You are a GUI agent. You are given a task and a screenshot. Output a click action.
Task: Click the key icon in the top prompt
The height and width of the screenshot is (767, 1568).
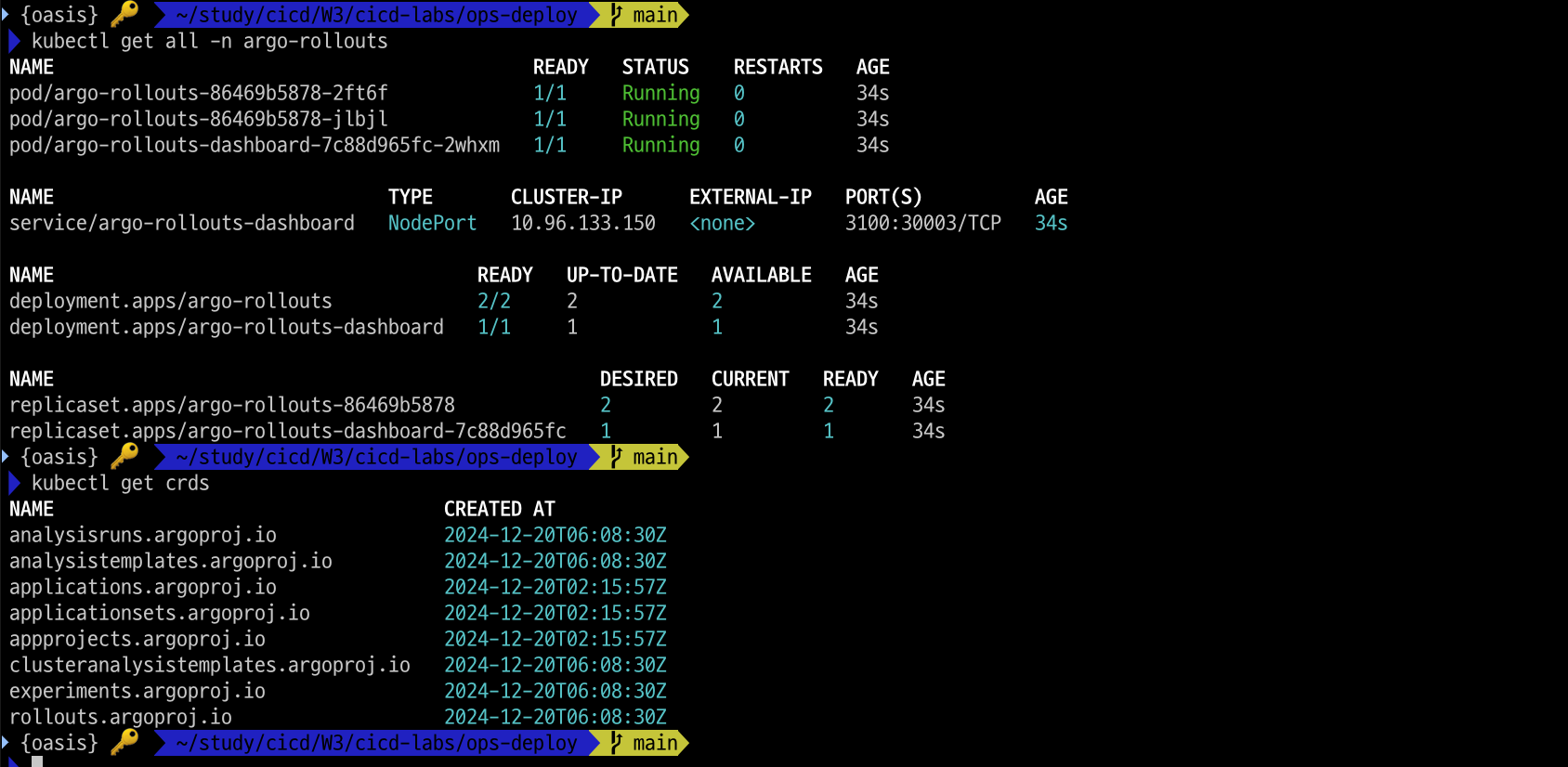[124, 13]
